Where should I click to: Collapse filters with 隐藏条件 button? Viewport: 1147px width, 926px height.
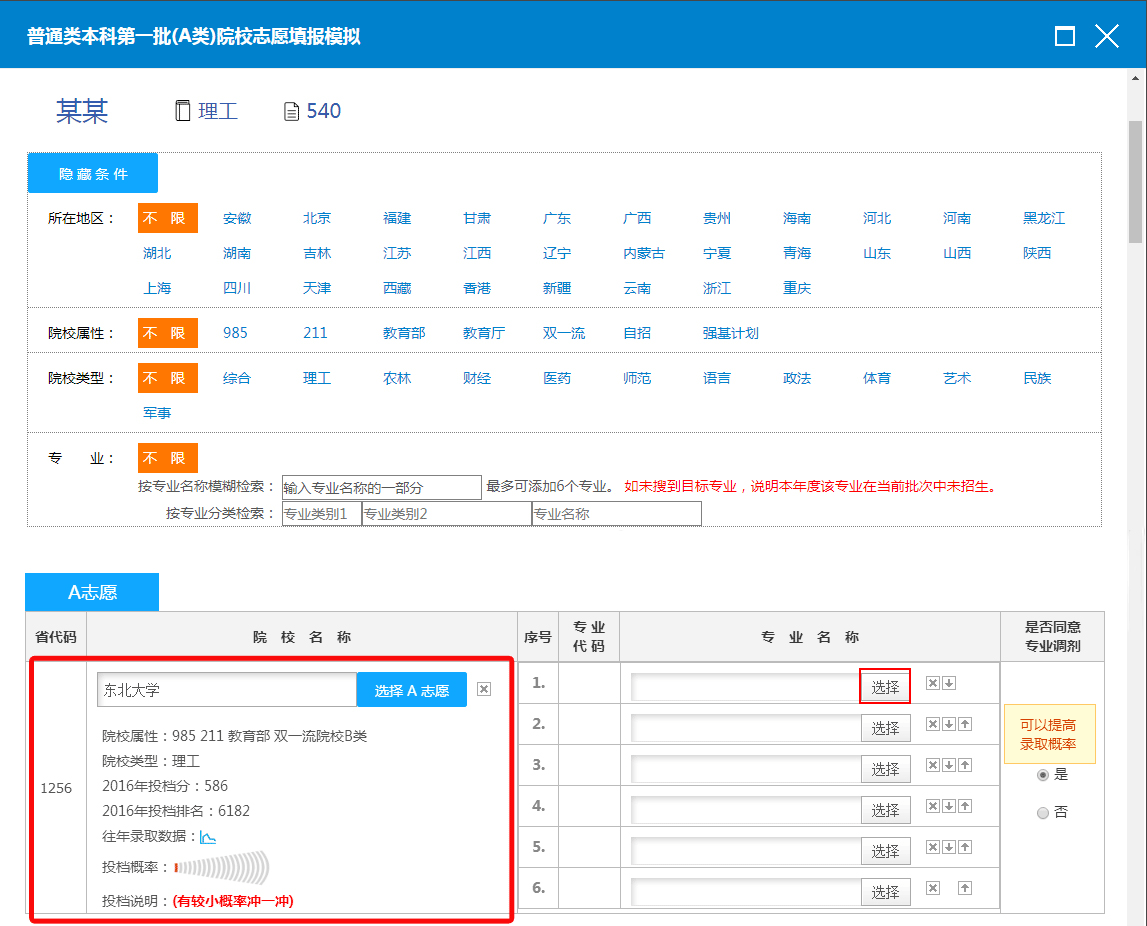(93, 174)
